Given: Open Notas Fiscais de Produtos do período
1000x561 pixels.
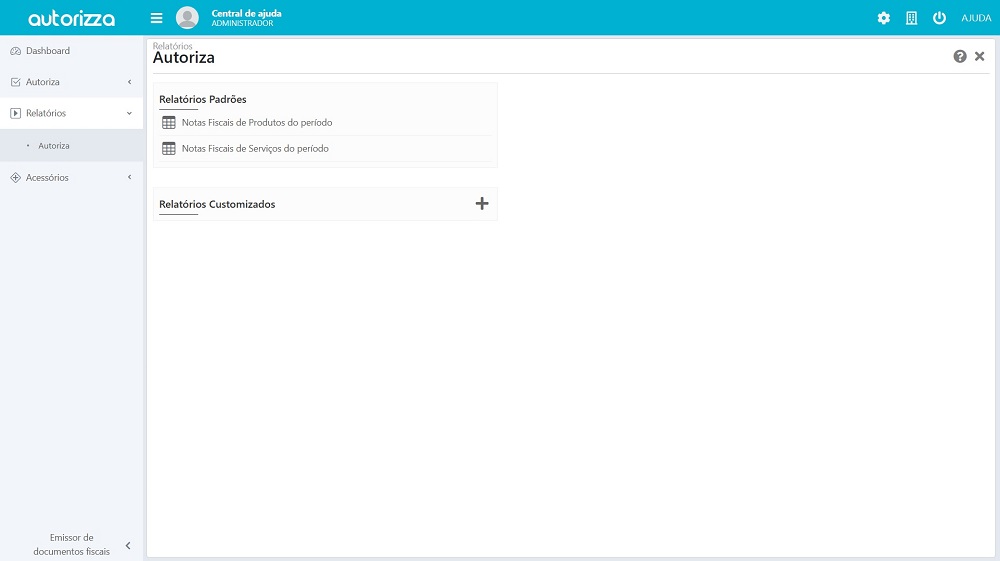Looking at the screenshot, I should (x=257, y=123).
